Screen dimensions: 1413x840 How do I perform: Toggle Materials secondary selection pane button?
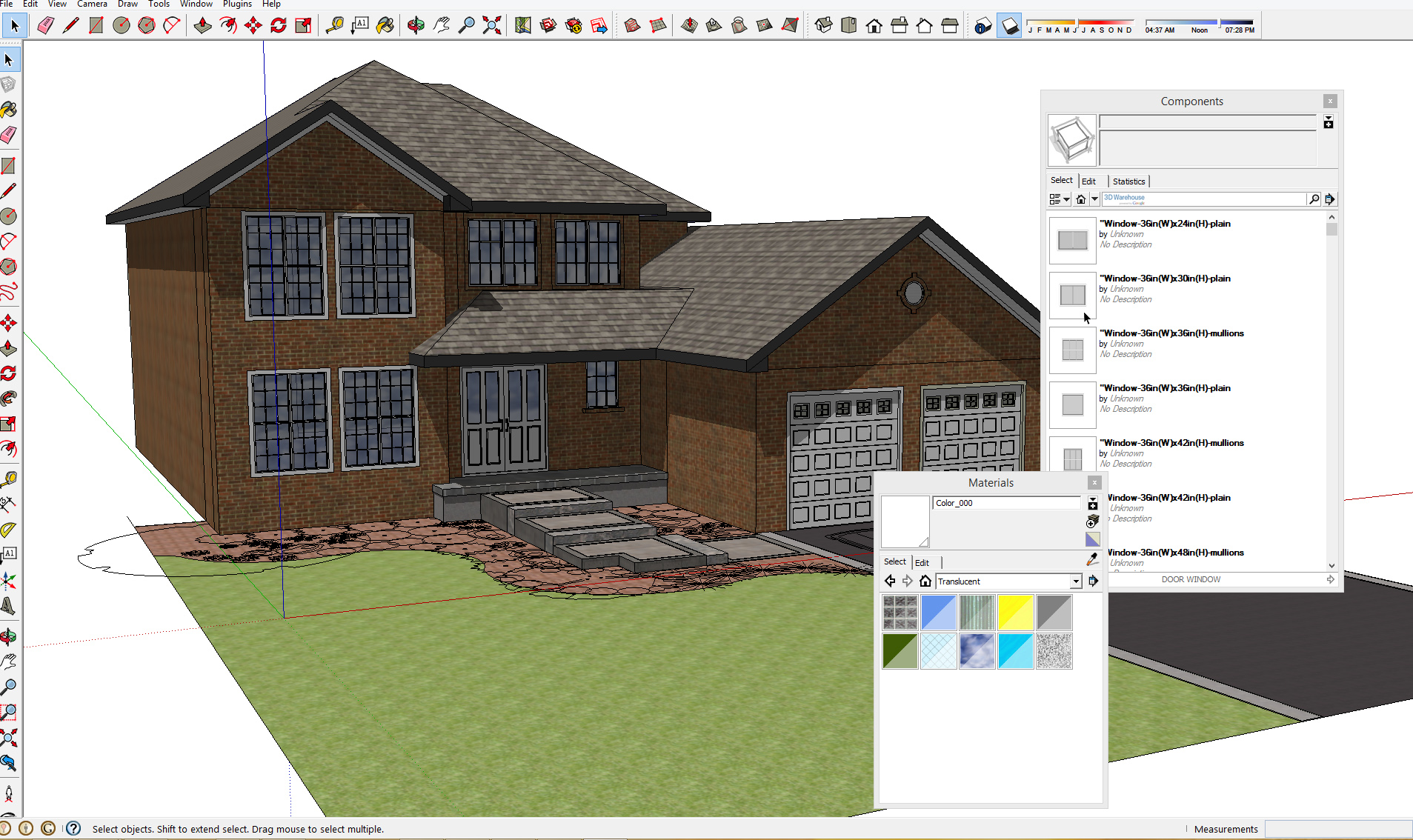click(x=1092, y=504)
